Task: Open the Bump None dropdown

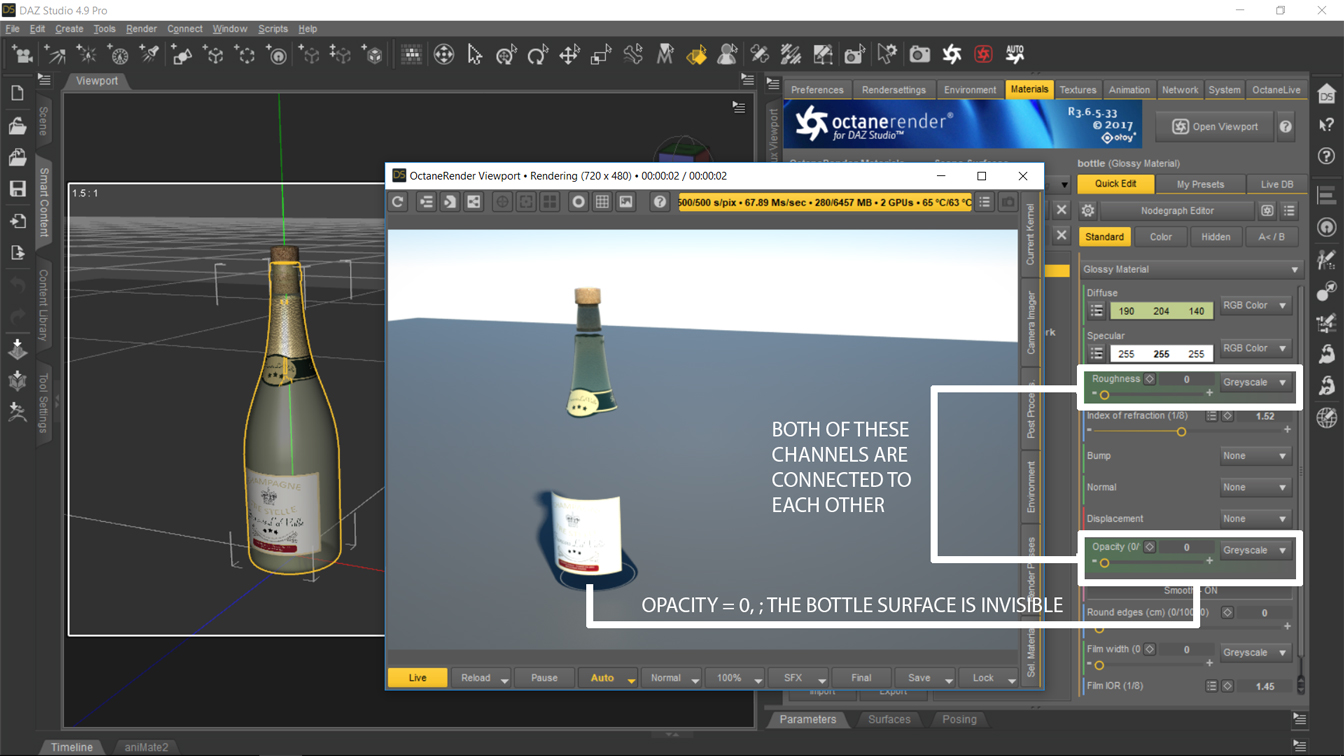Action: click(x=1255, y=456)
